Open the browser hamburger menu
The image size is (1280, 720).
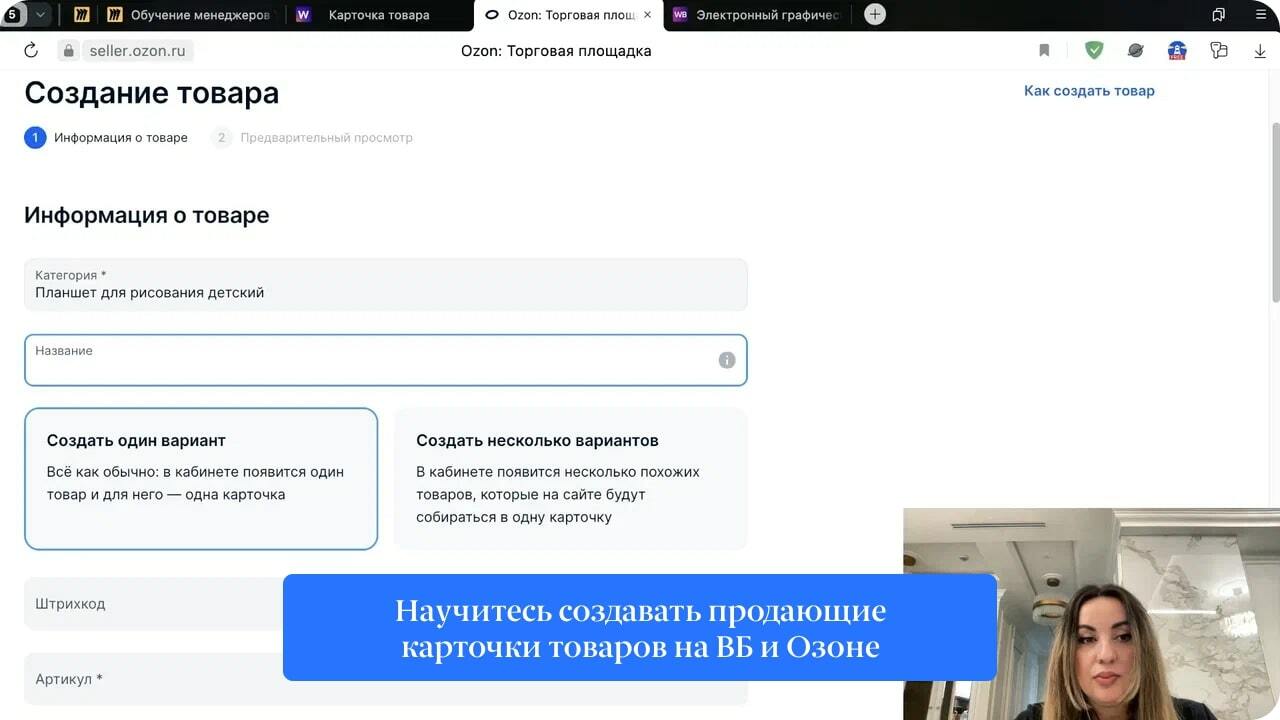1260,14
